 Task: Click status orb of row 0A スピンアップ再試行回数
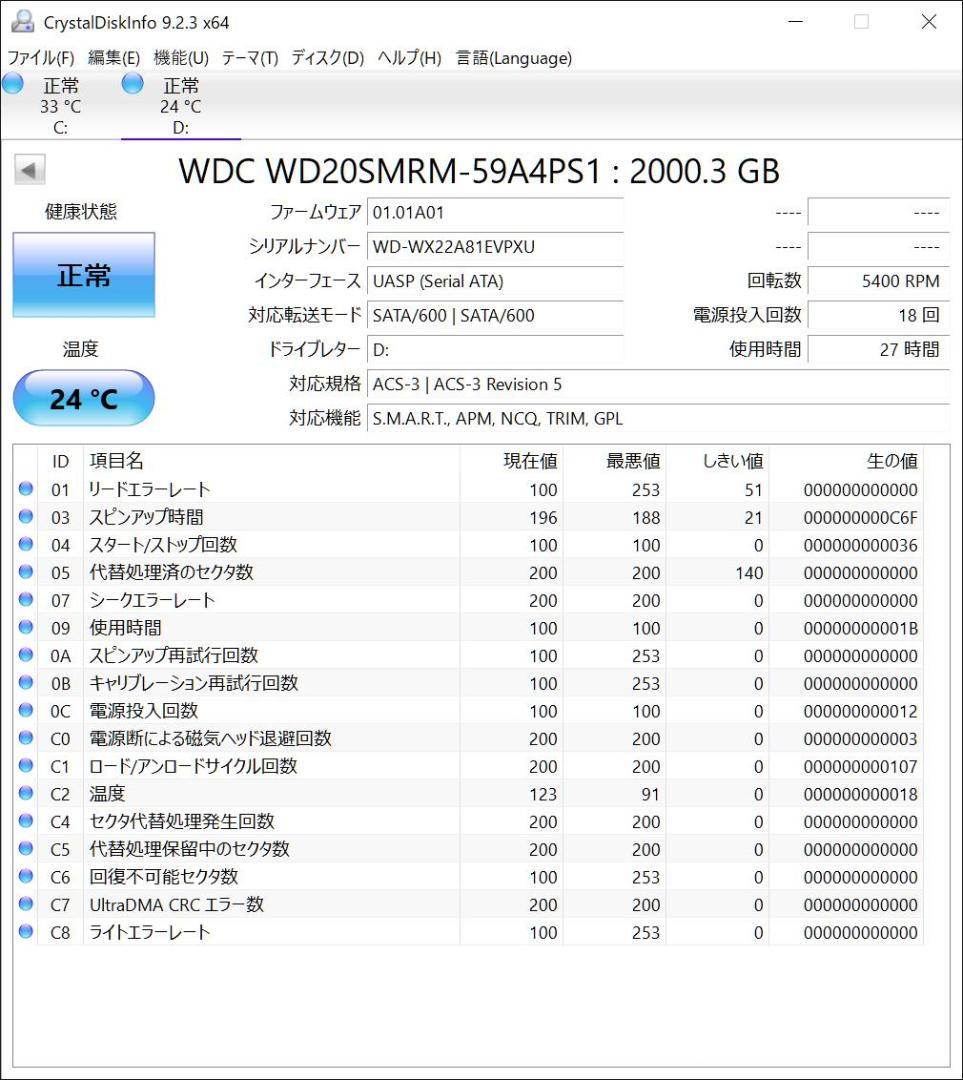coord(26,654)
